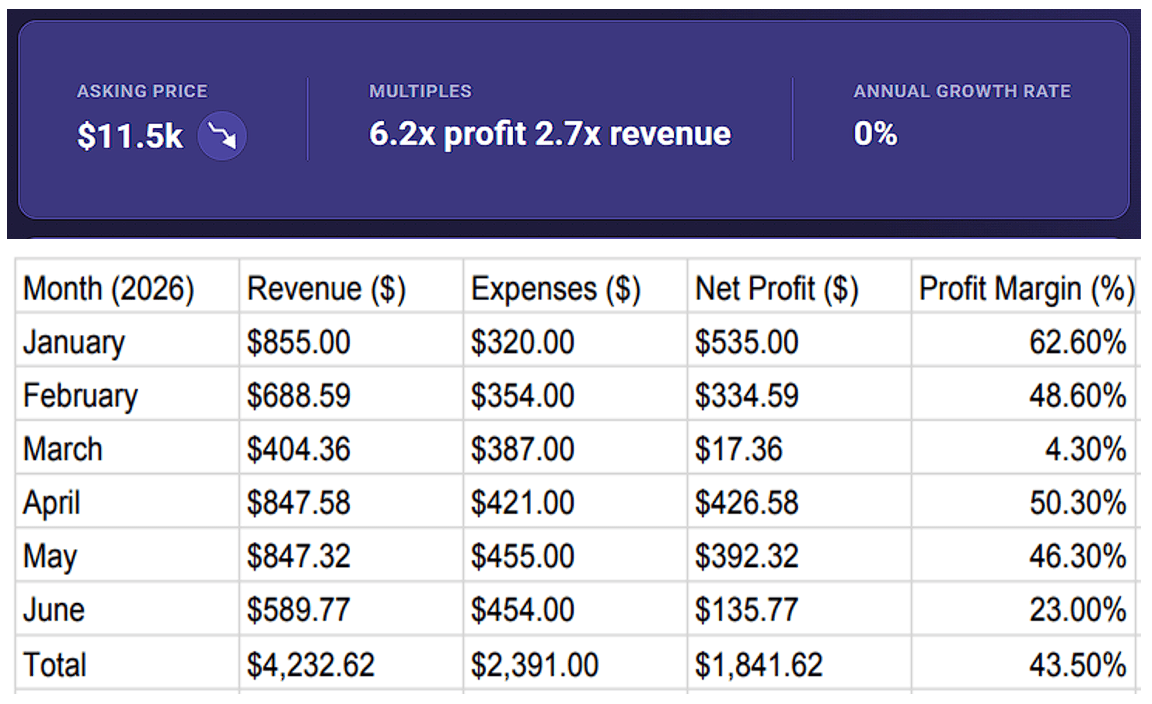
Task: Click the $404.36 March revenue cell
Action: tap(352, 448)
